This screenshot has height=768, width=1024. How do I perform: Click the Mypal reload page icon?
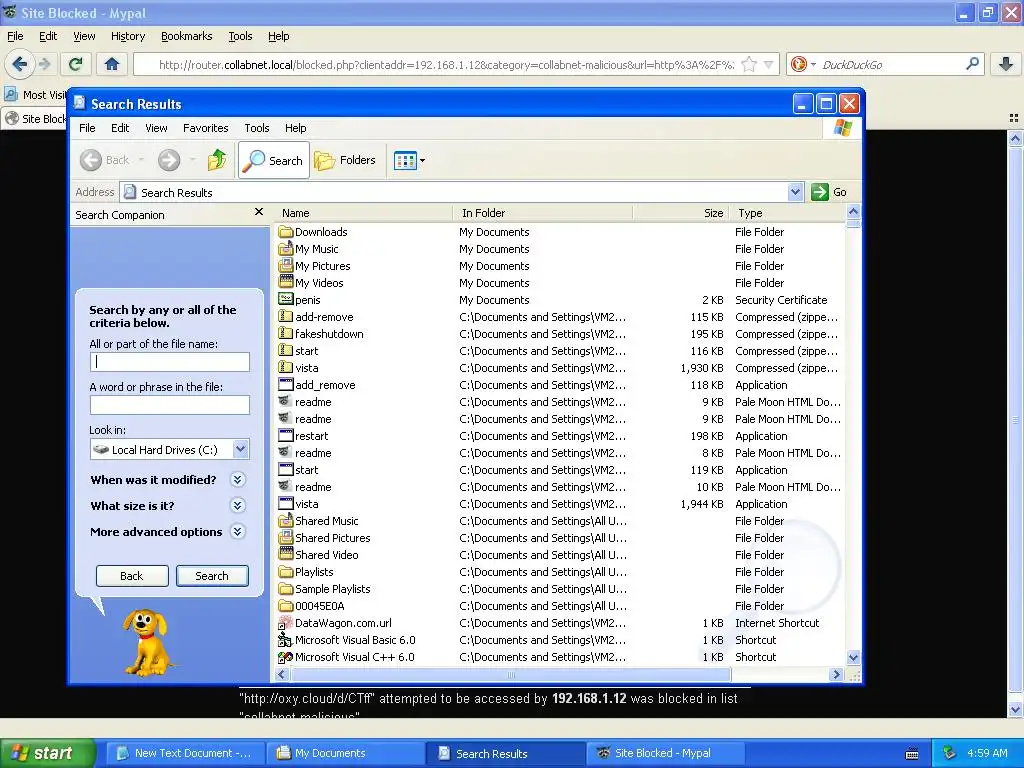(x=76, y=64)
